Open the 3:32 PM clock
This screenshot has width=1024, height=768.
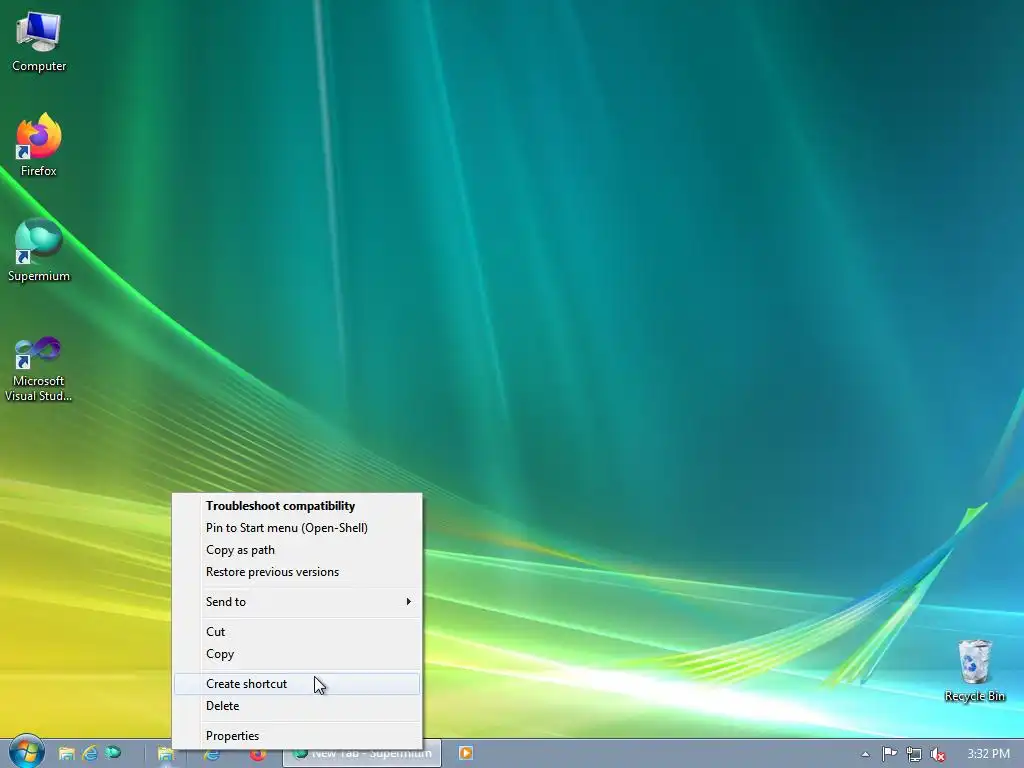[x=988, y=754]
